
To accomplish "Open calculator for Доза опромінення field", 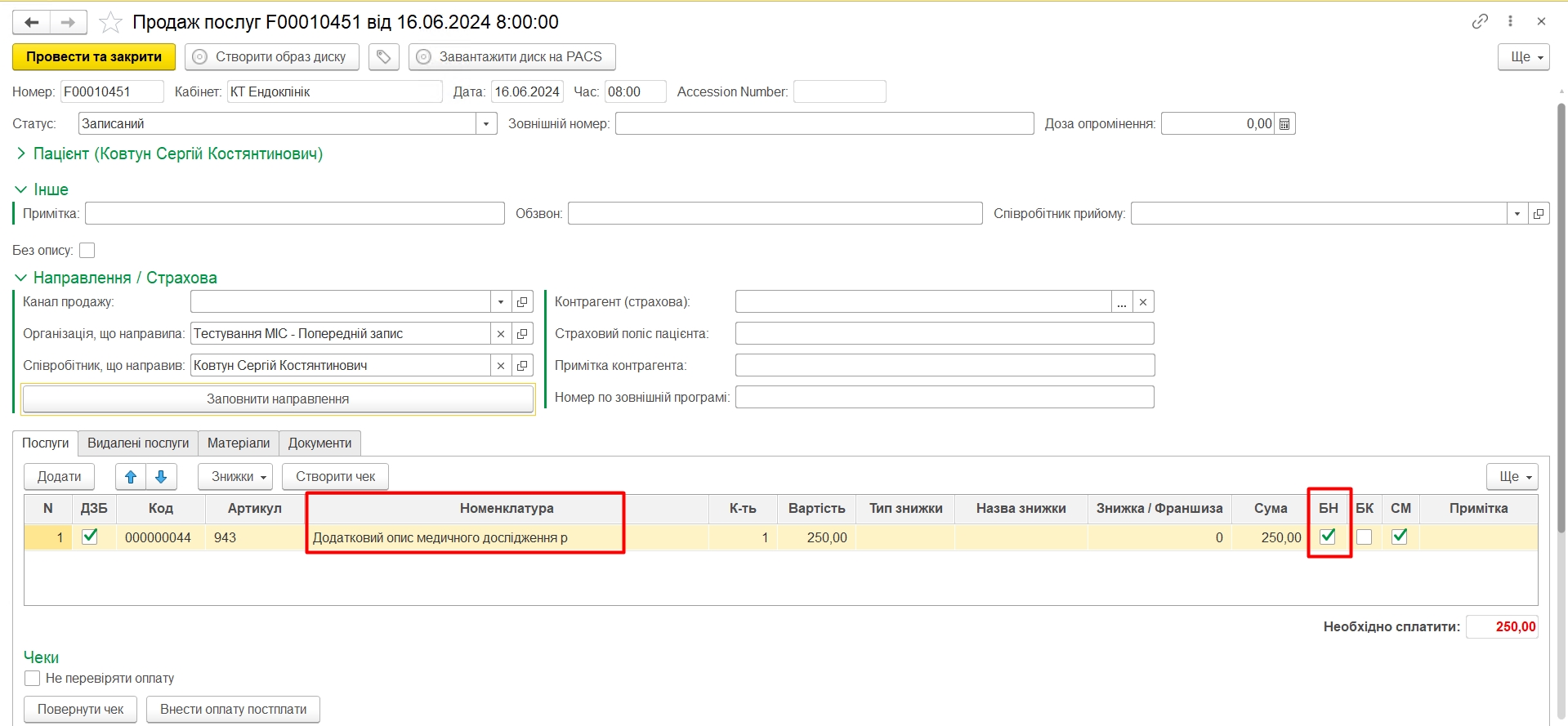I will 1284,124.
